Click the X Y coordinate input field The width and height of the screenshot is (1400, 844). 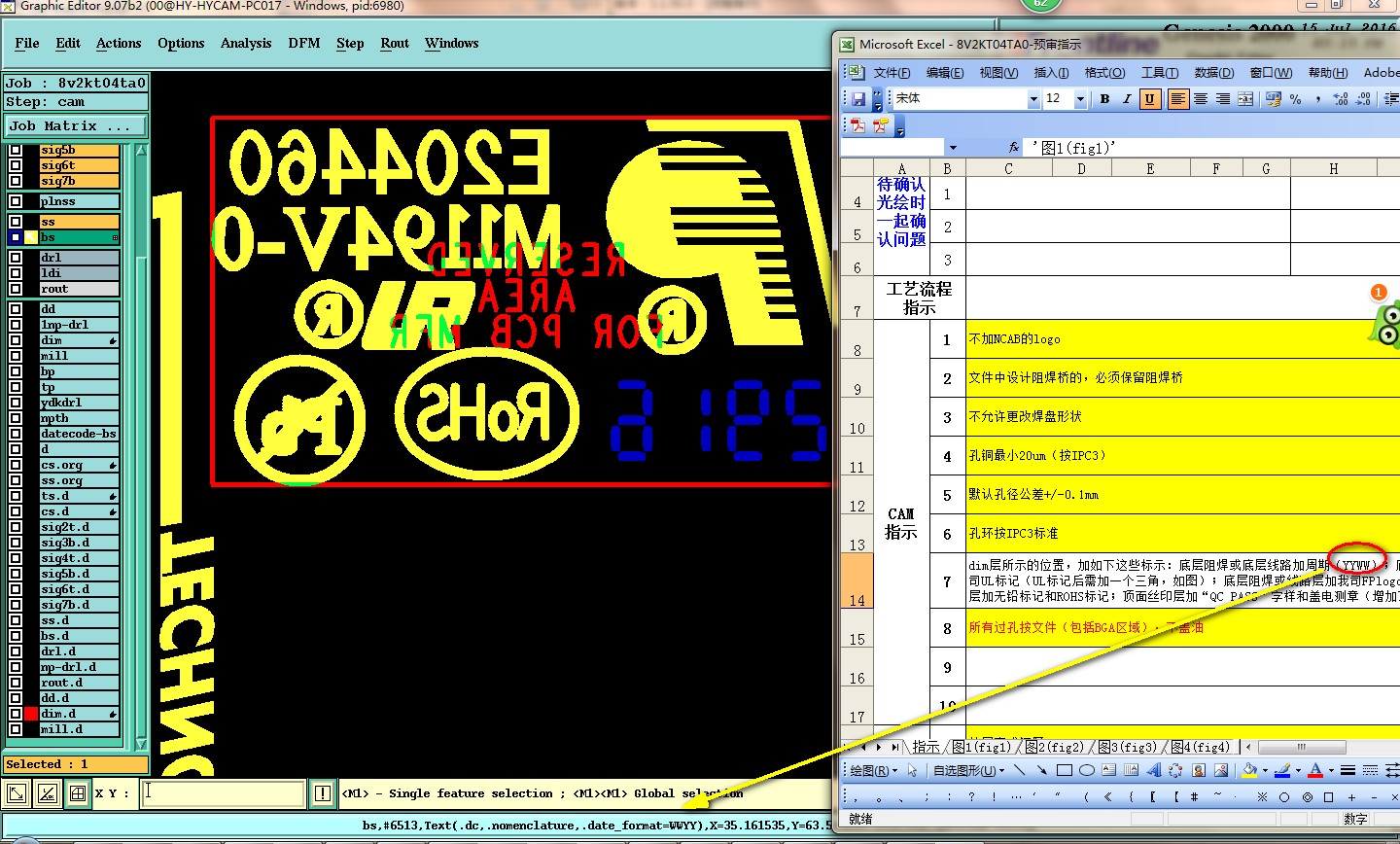(223, 793)
